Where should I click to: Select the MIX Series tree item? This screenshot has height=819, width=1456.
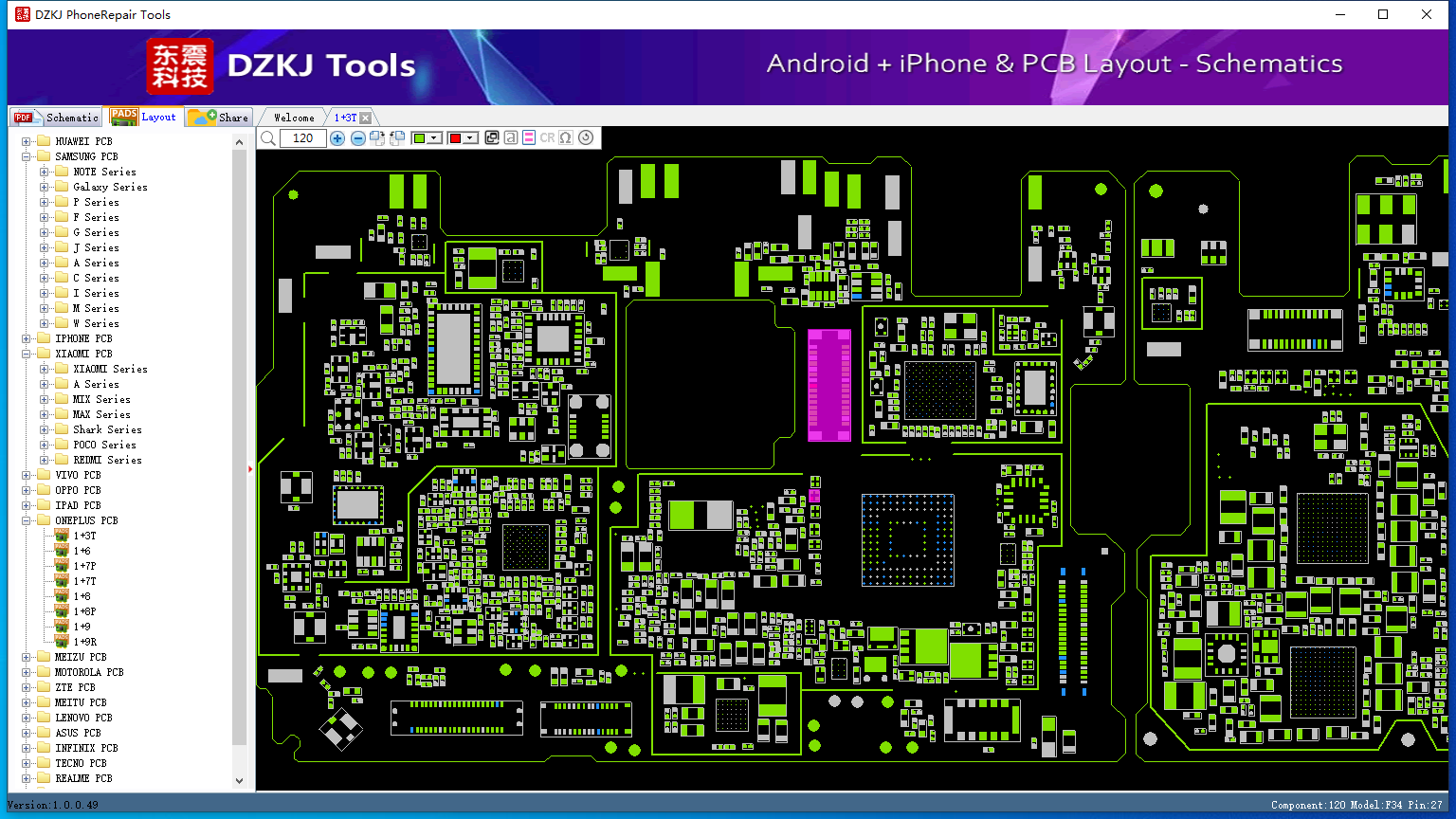pos(101,399)
